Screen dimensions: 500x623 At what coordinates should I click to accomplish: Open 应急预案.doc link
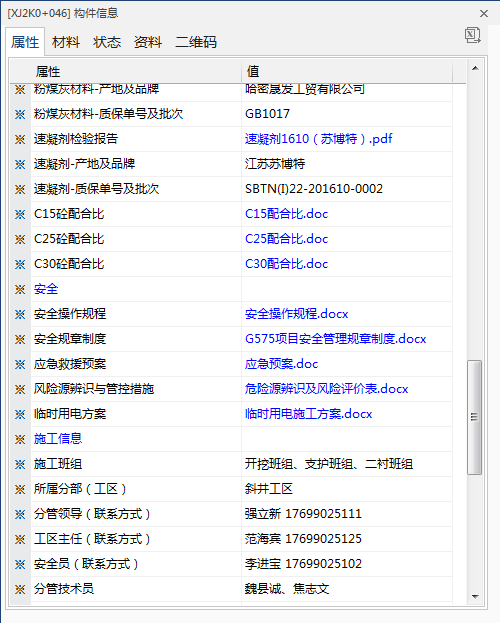[281, 364]
